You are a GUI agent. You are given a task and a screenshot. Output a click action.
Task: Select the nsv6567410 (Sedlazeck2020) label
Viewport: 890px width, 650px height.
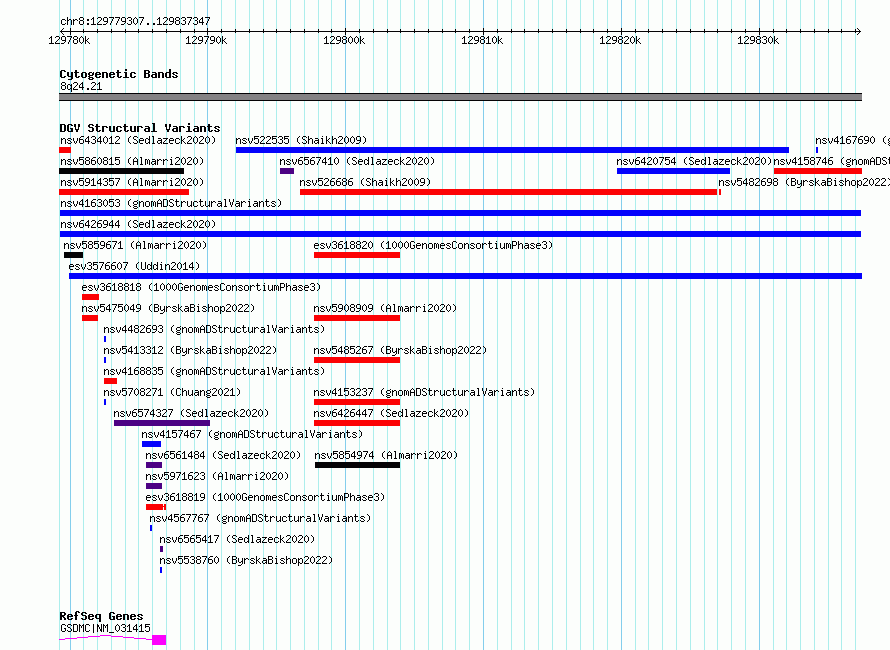357,161
